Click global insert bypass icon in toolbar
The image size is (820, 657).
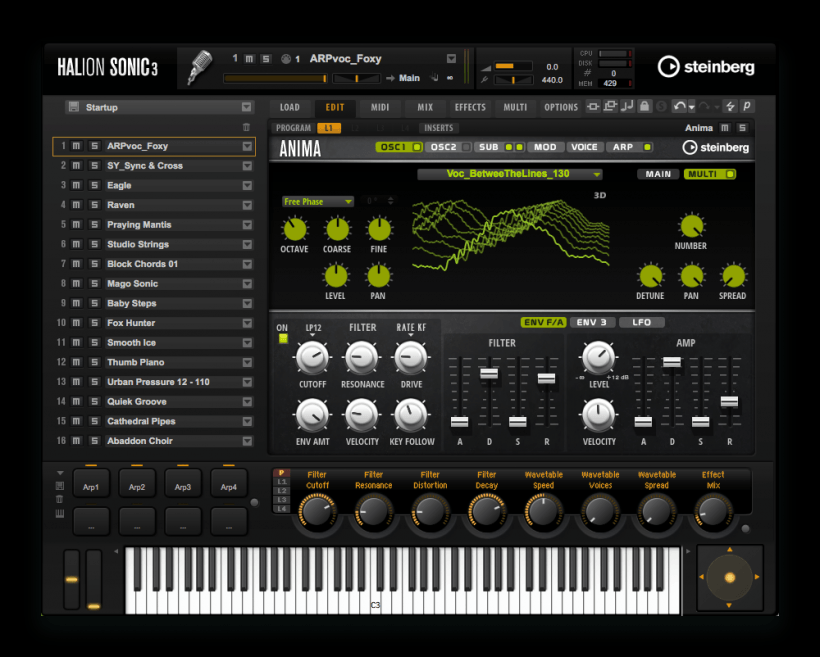[593, 107]
